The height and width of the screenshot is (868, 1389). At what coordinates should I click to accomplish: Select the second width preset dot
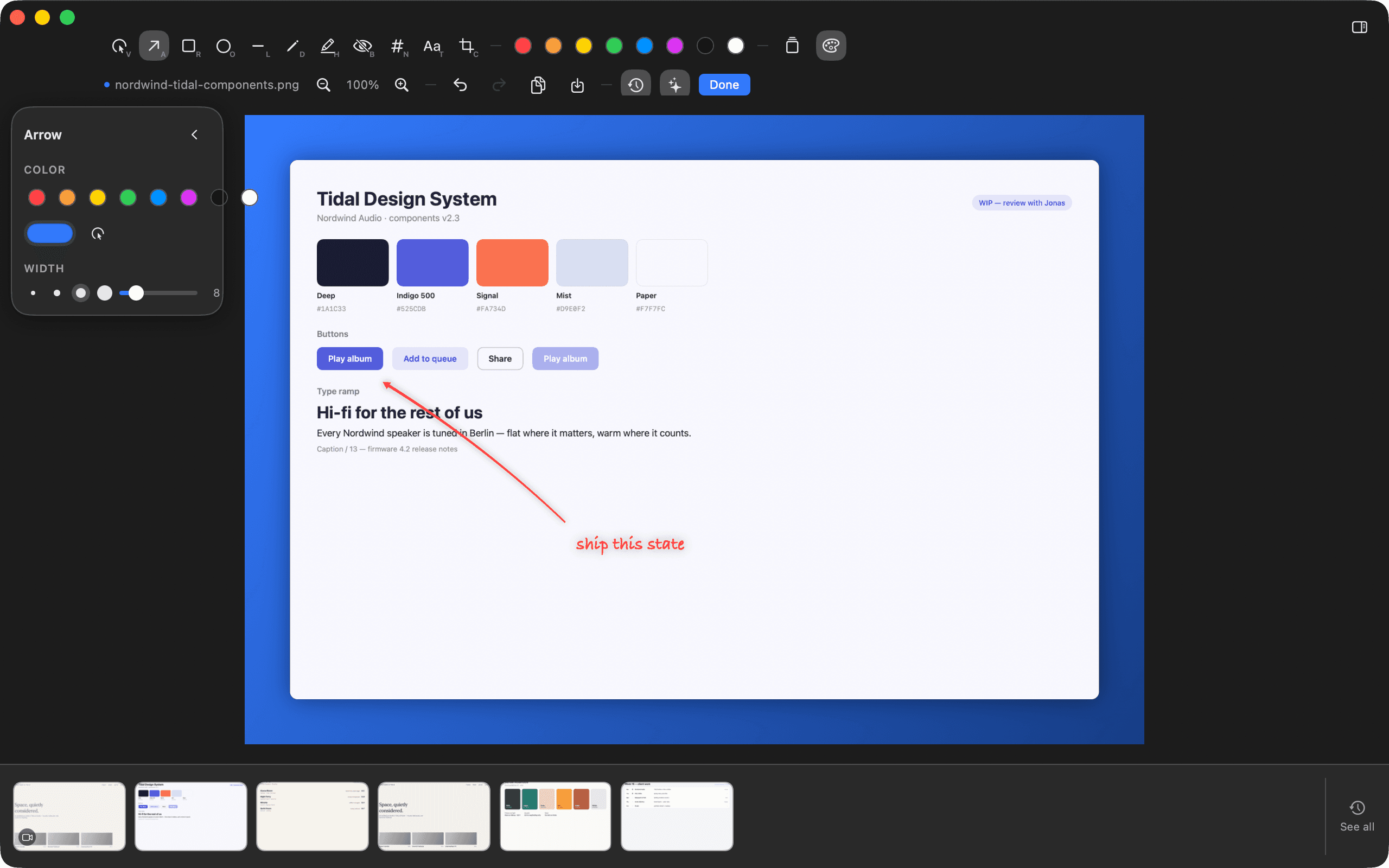coord(57,293)
